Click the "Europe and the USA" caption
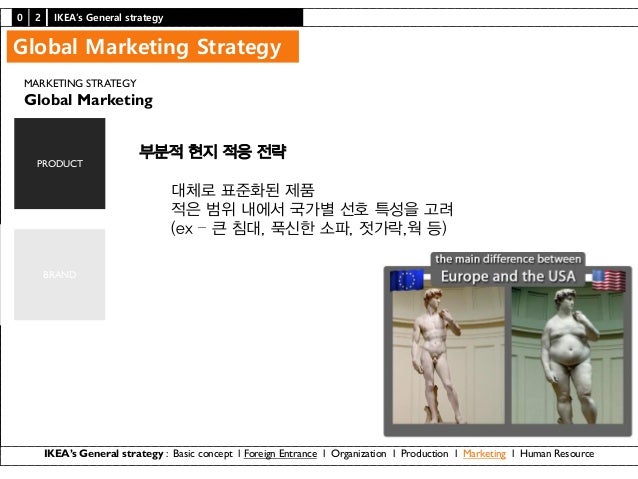638x479 pixels. pyautogui.click(x=508, y=276)
